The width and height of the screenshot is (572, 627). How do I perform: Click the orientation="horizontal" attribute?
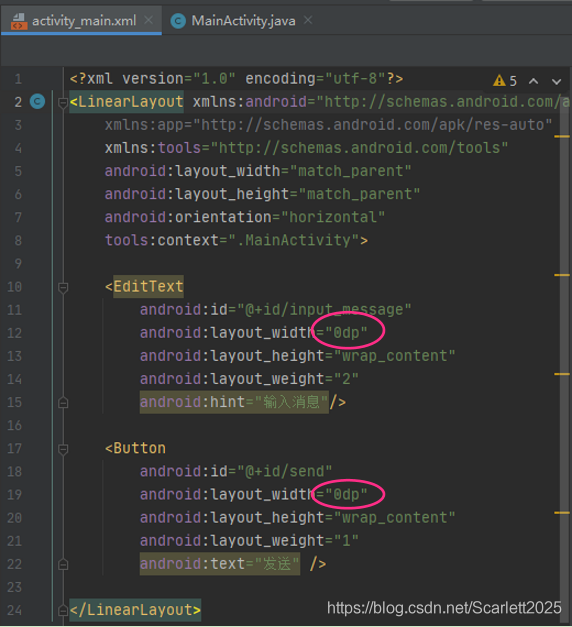[x=245, y=217]
